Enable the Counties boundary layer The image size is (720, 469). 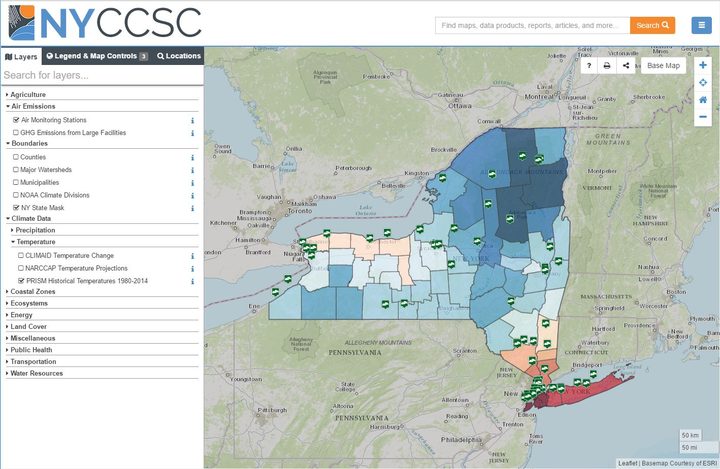click(x=16, y=157)
